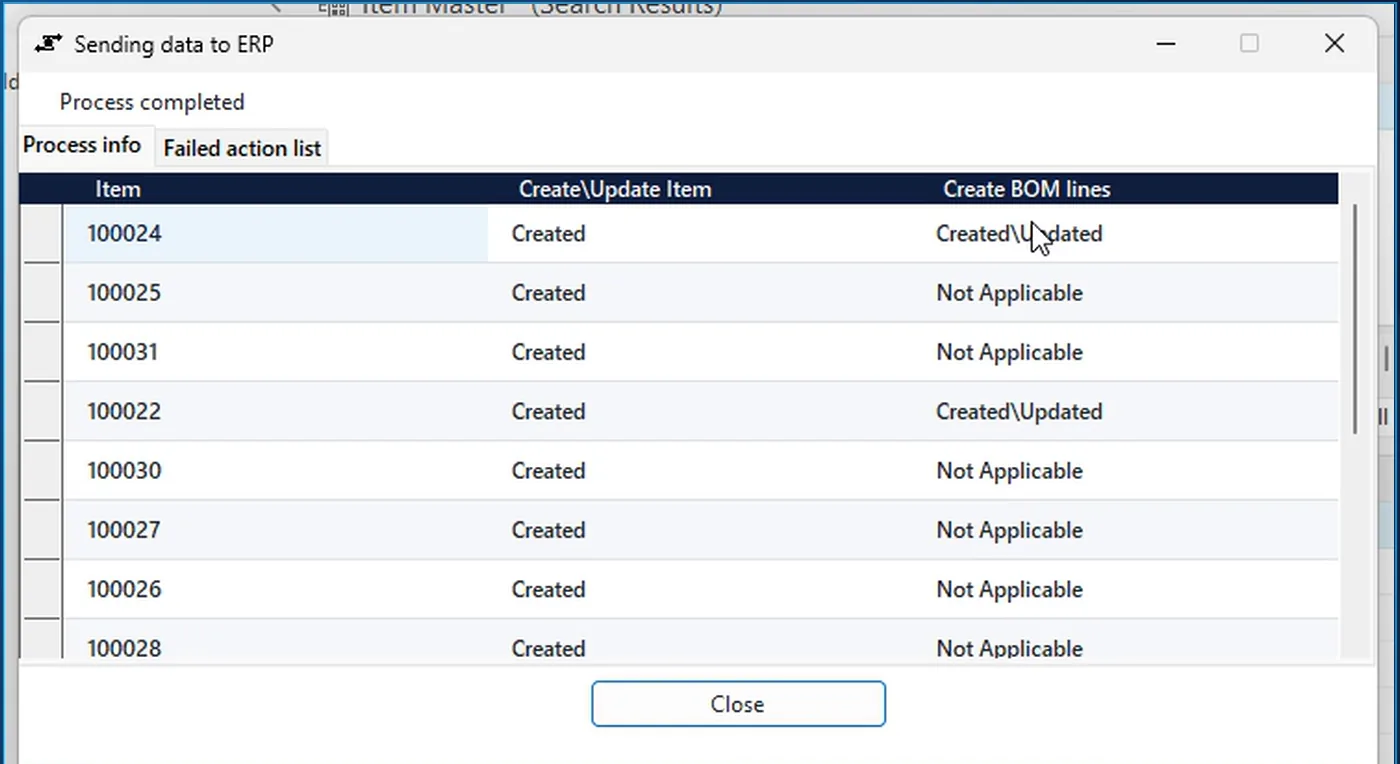
Task: Click the Process completed status text
Action: [152, 102]
